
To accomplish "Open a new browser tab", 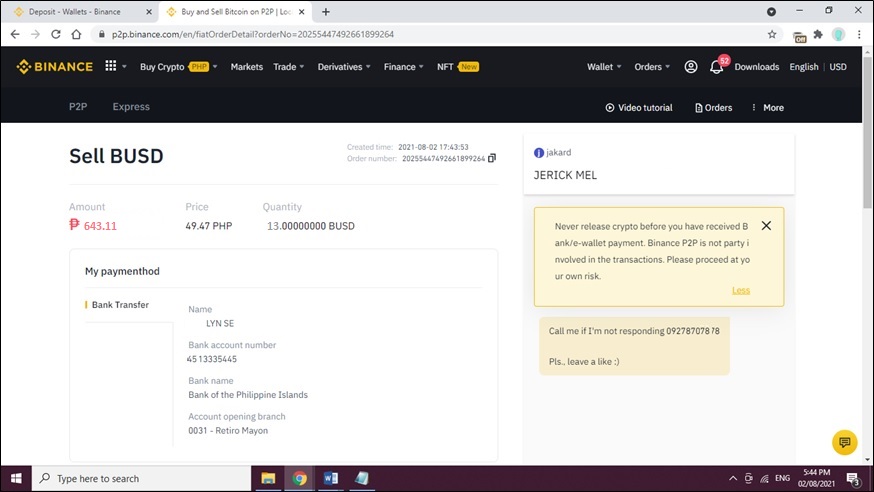I will coord(326,12).
